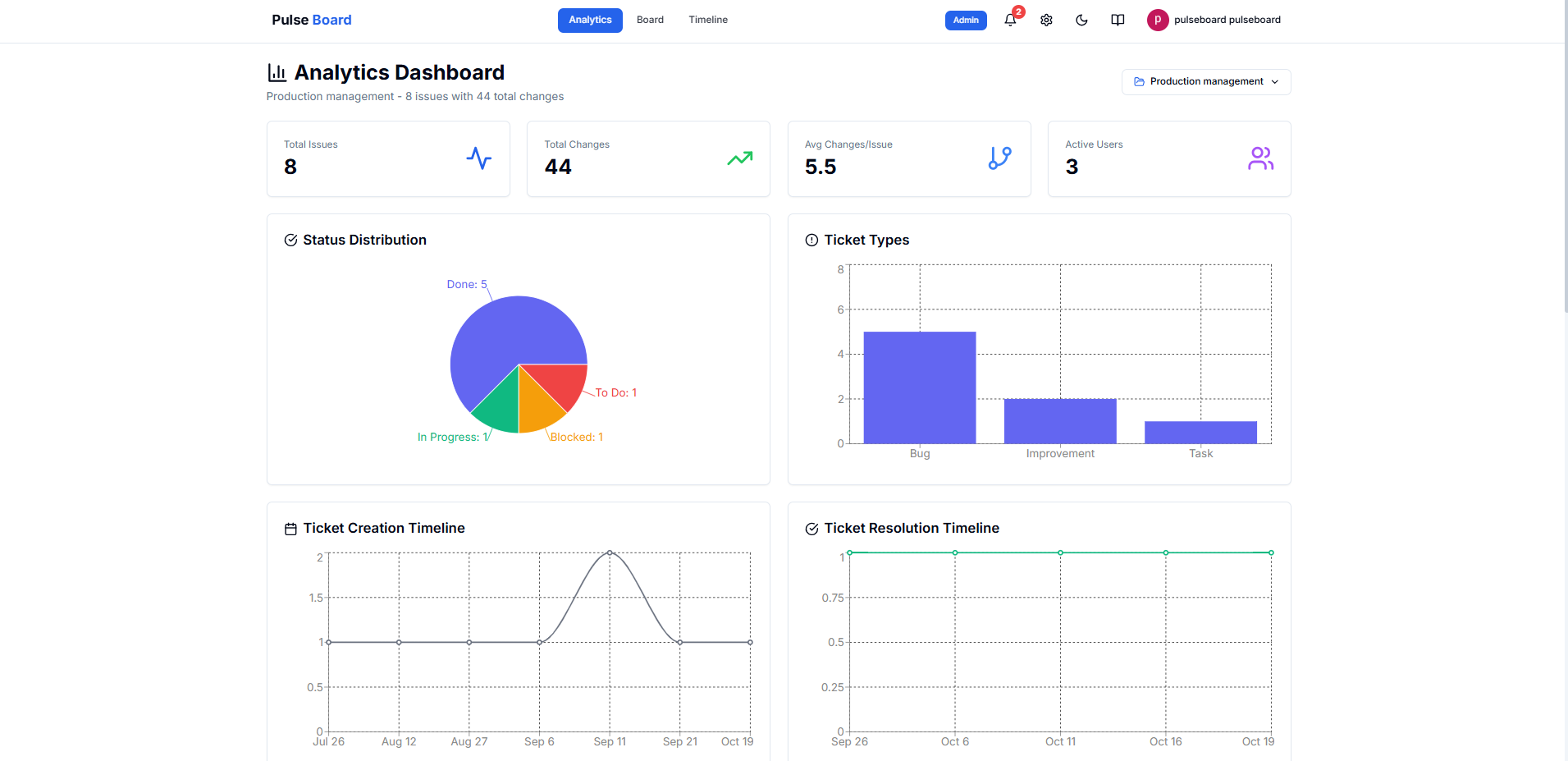Click the Sep 11 peak point on creation timeline
The image size is (1568, 761).
pos(610,553)
